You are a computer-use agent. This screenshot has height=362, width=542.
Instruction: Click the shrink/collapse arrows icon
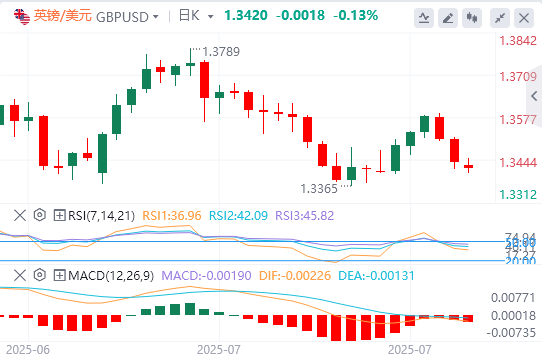[500, 18]
